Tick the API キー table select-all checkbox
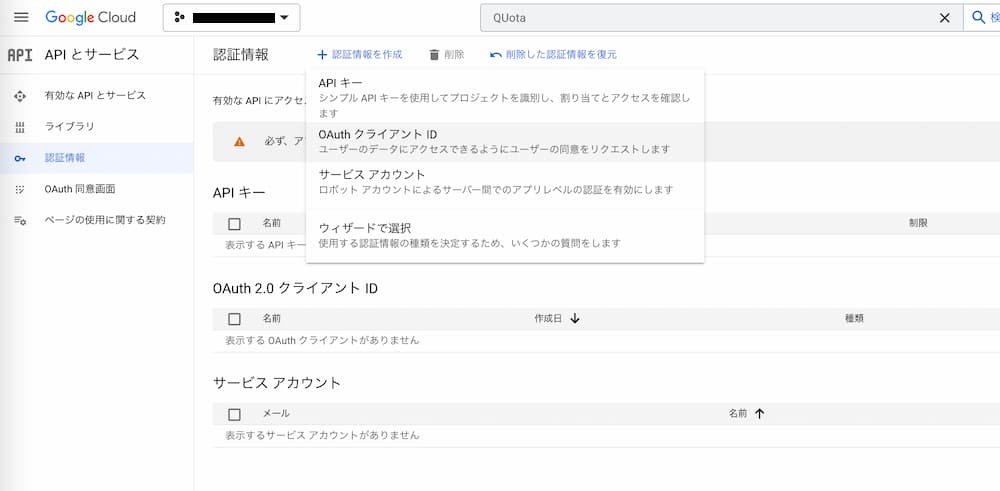Image resolution: width=1000 pixels, height=491 pixels. pos(234,224)
